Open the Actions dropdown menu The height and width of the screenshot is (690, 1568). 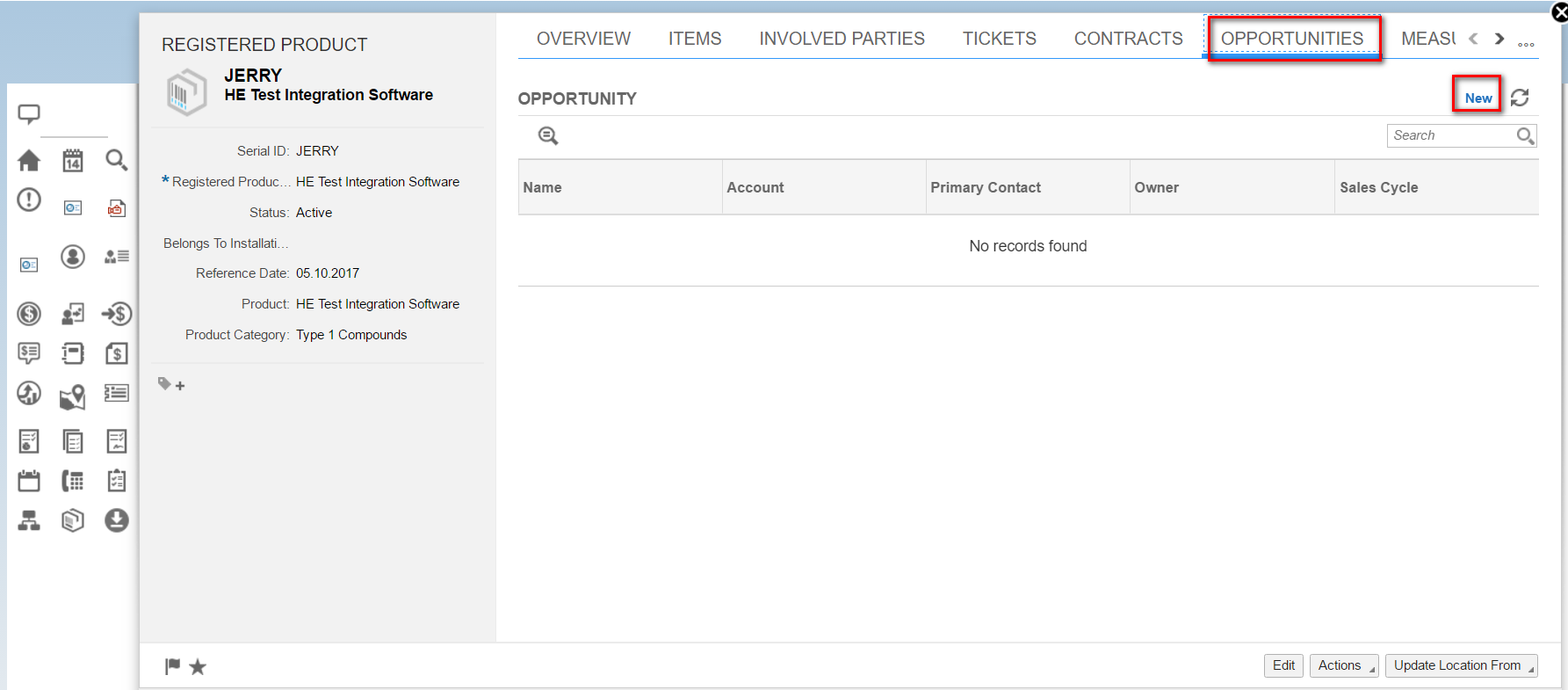tap(1344, 665)
